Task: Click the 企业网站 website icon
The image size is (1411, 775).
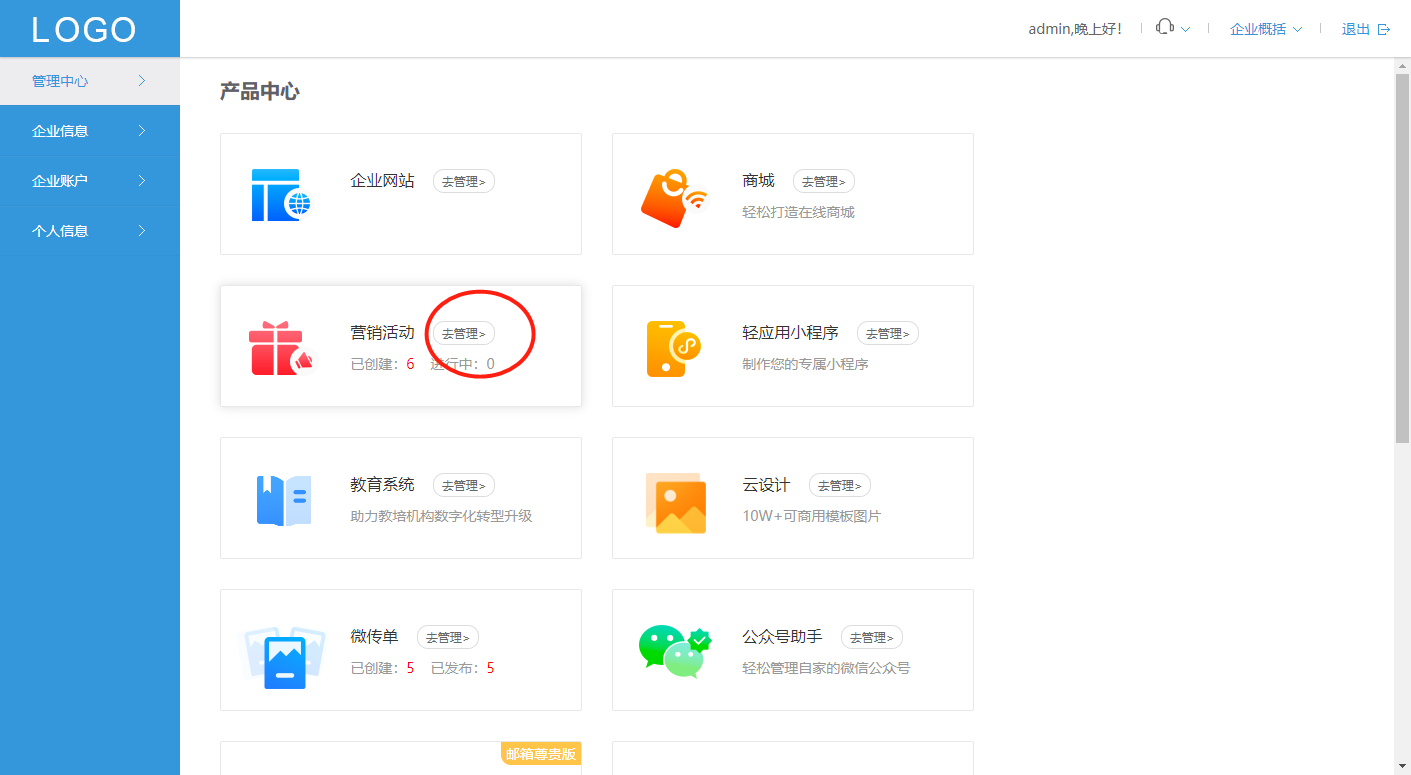Action: [281, 194]
